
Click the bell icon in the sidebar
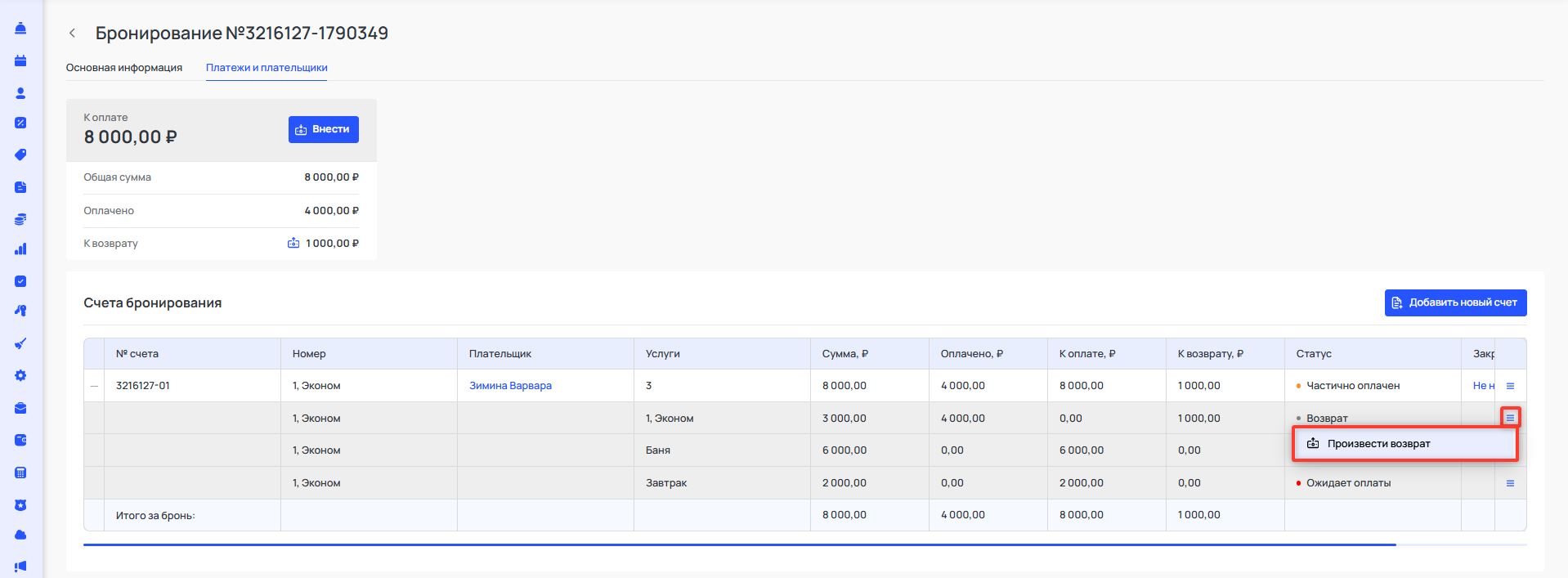[x=20, y=29]
